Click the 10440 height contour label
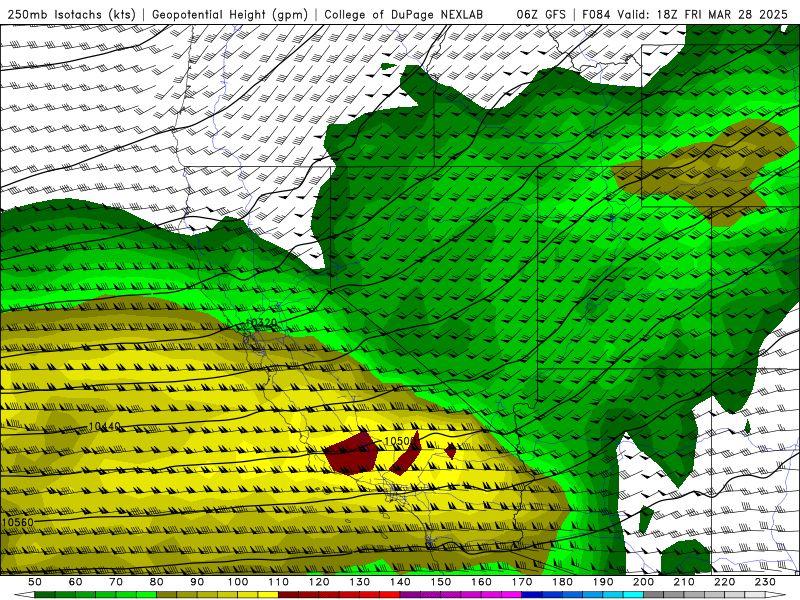Image resolution: width=800 pixels, height=600 pixels. click(105, 426)
